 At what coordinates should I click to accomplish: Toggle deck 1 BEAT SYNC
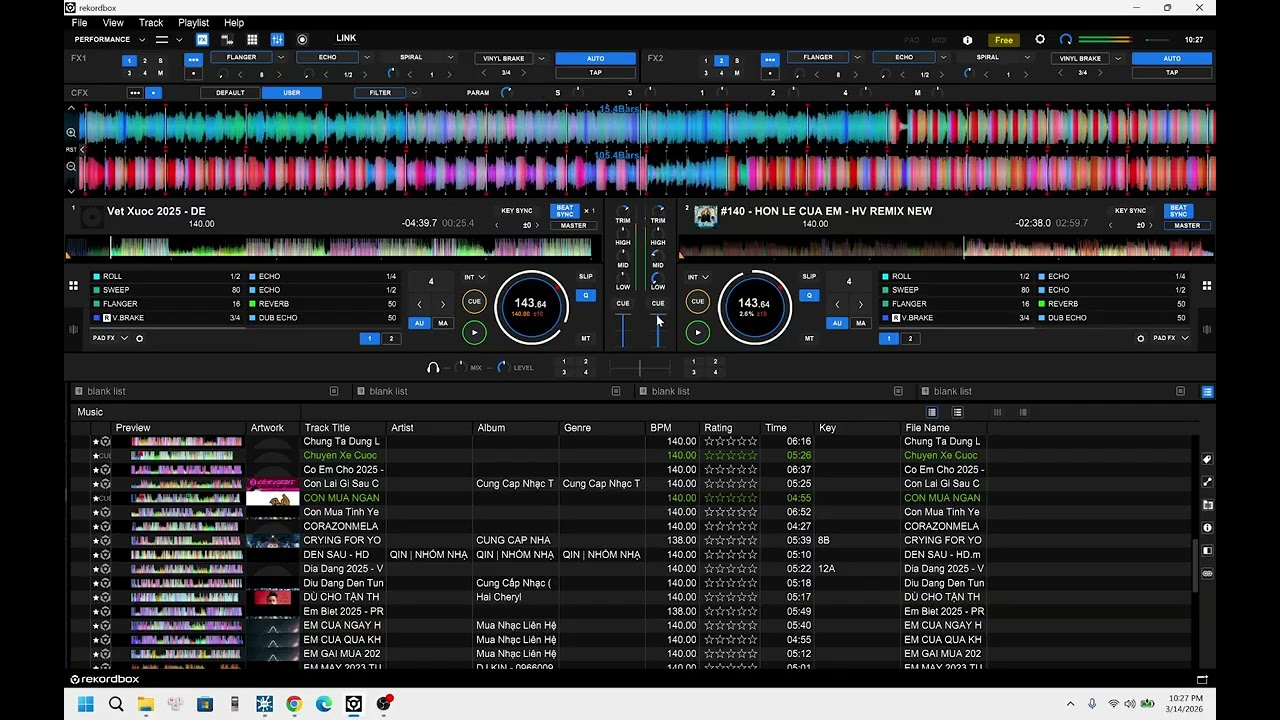coord(565,211)
